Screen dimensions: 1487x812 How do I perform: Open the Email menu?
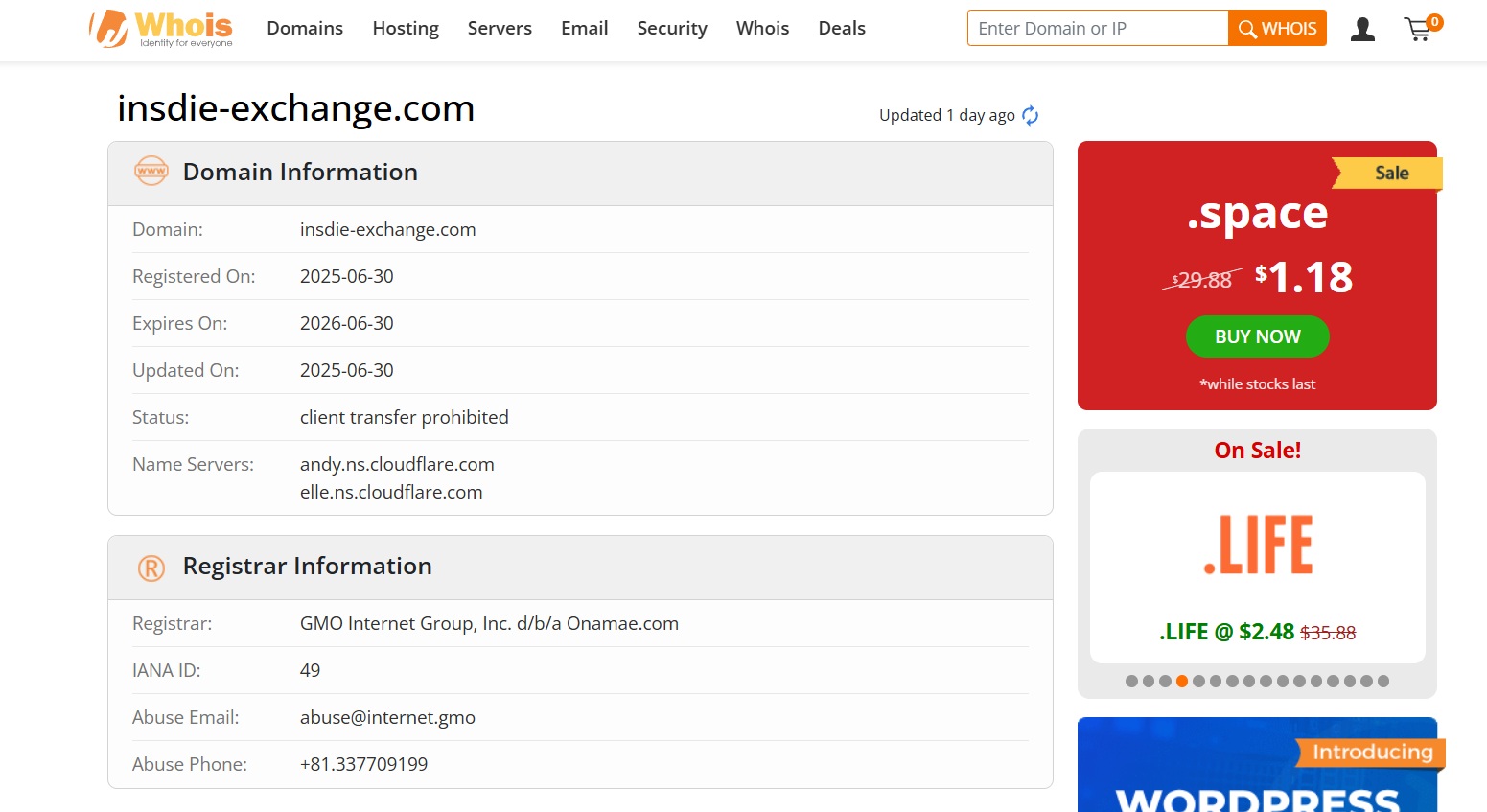(585, 28)
